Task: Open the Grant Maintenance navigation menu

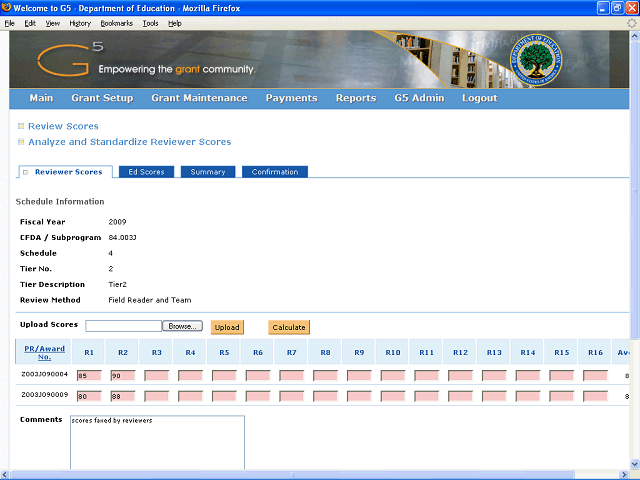Action: click(199, 98)
